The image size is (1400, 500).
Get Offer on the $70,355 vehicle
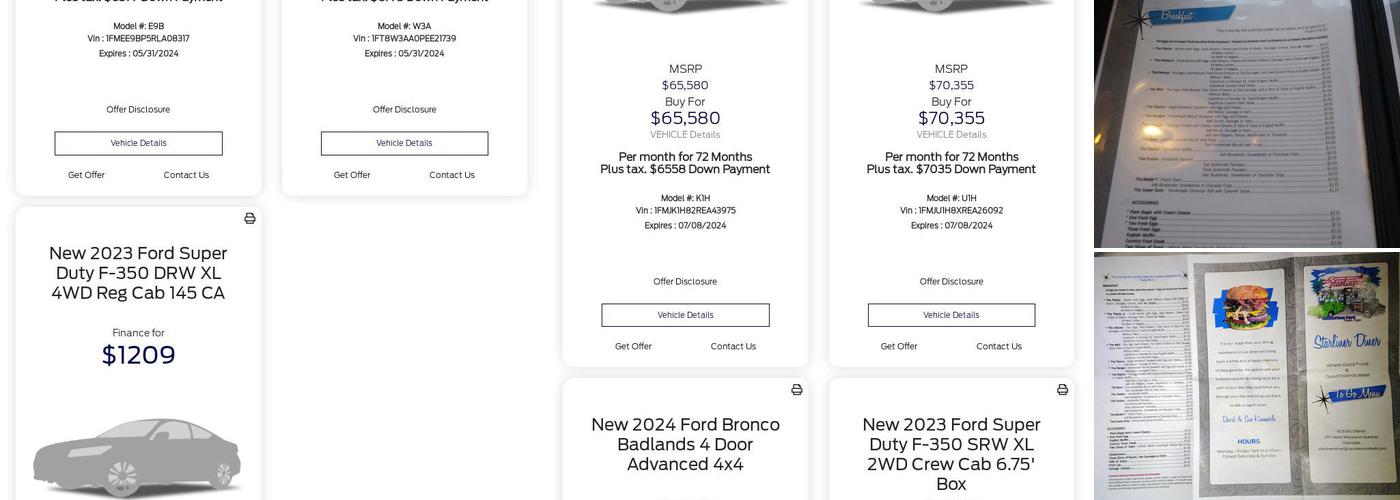point(899,347)
